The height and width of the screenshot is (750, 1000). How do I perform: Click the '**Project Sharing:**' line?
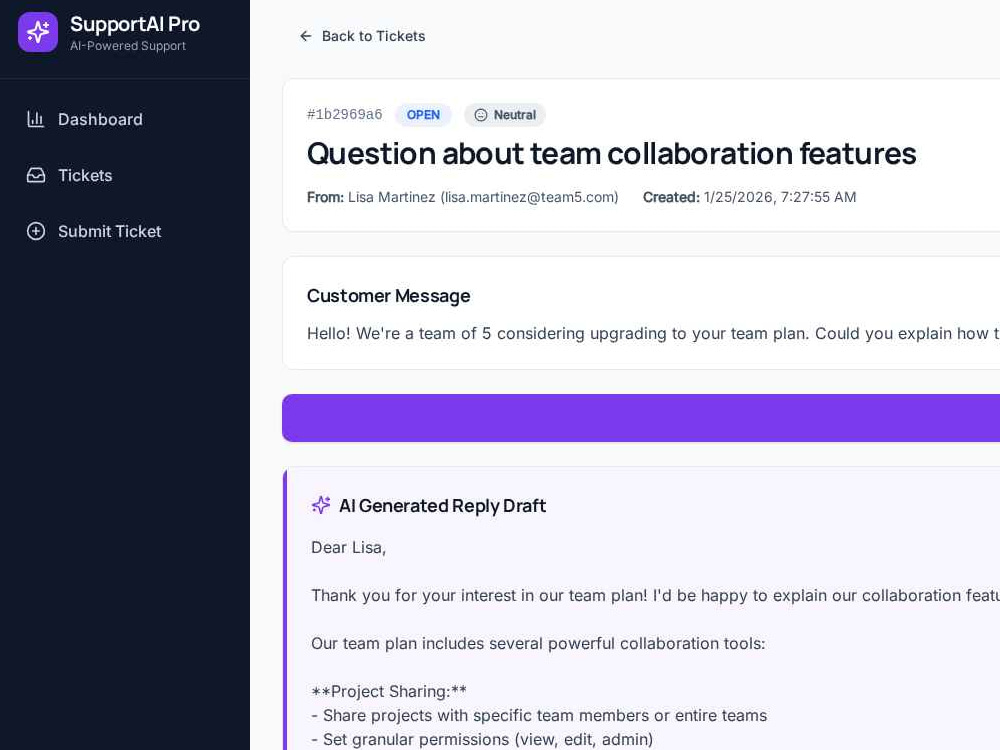point(389,691)
